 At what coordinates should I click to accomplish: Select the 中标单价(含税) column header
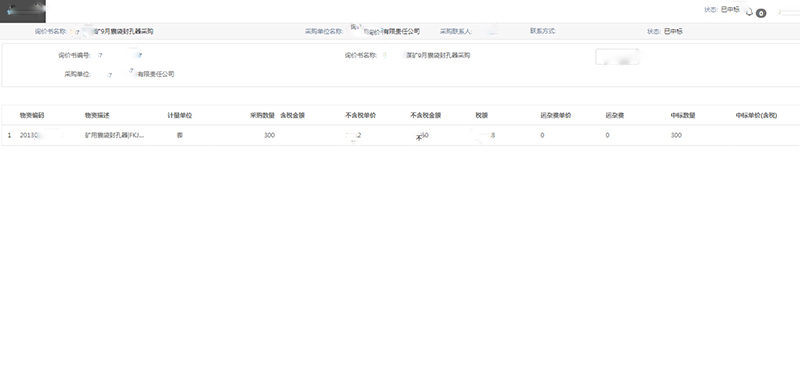[x=756, y=115]
